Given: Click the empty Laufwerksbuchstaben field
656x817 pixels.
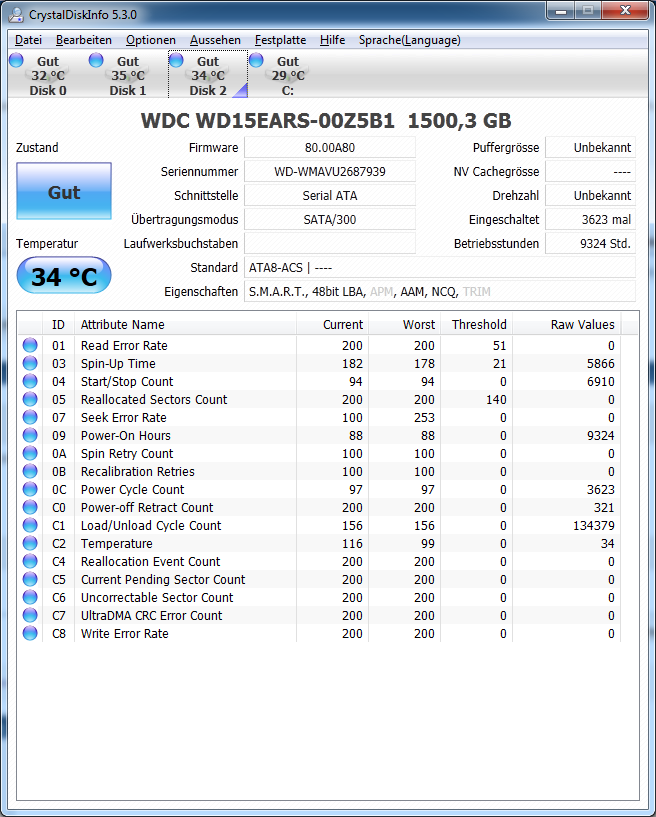Looking at the screenshot, I should (330, 243).
